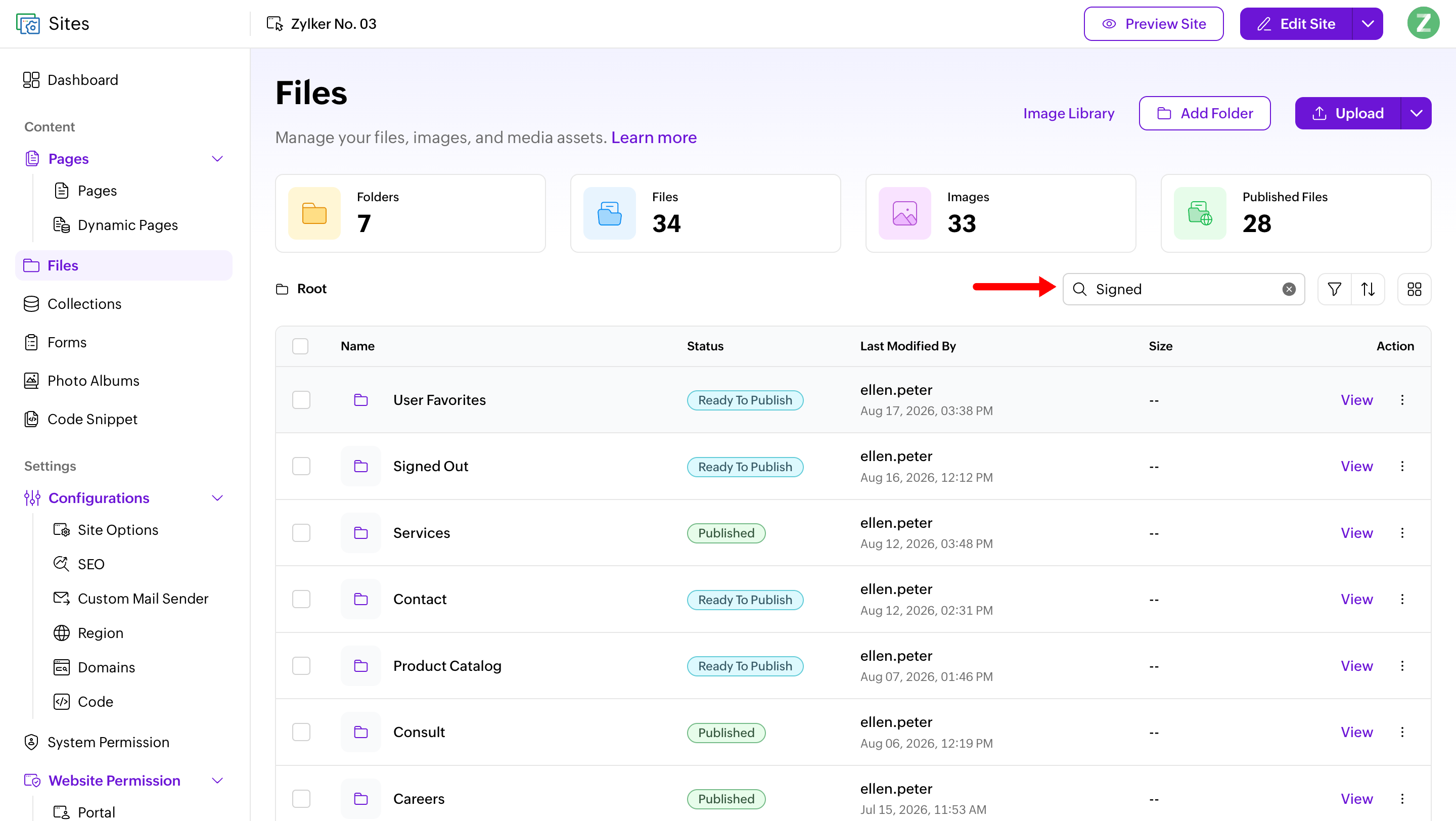Open three-dot menu for Consult
Viewport: 1456px width, 821px height.
tap(1402, 733)
